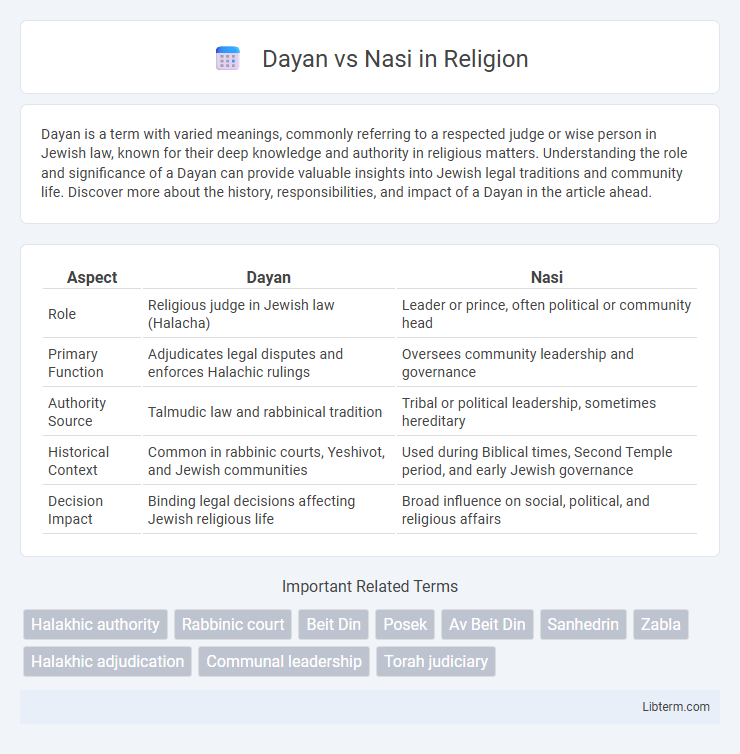Viewport: 740px width, 754px height.
Task: Select the 'Communal leadership' tag
Action: pyautogui.click(x=284, y=661)
